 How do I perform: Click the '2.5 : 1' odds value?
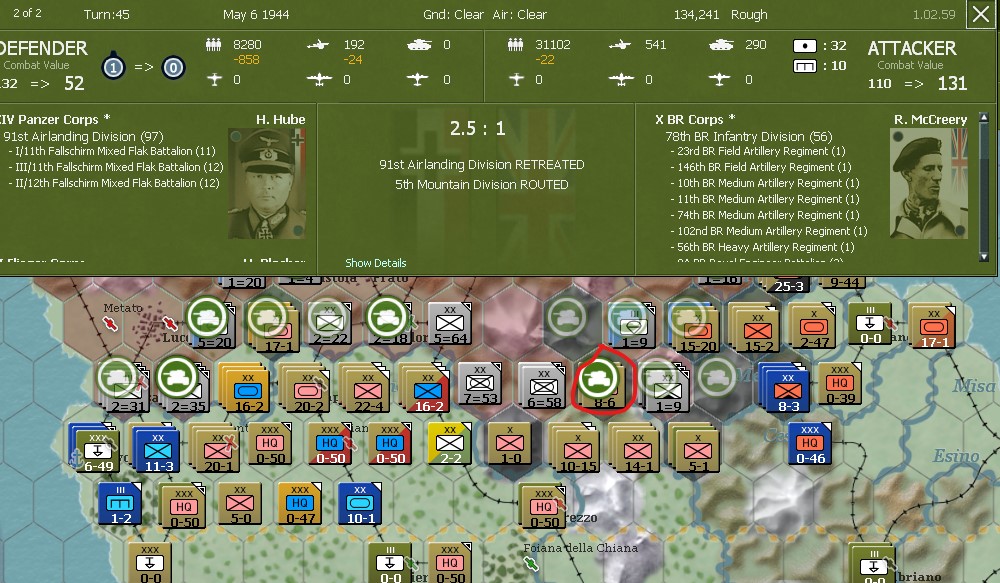pos(478,128)
